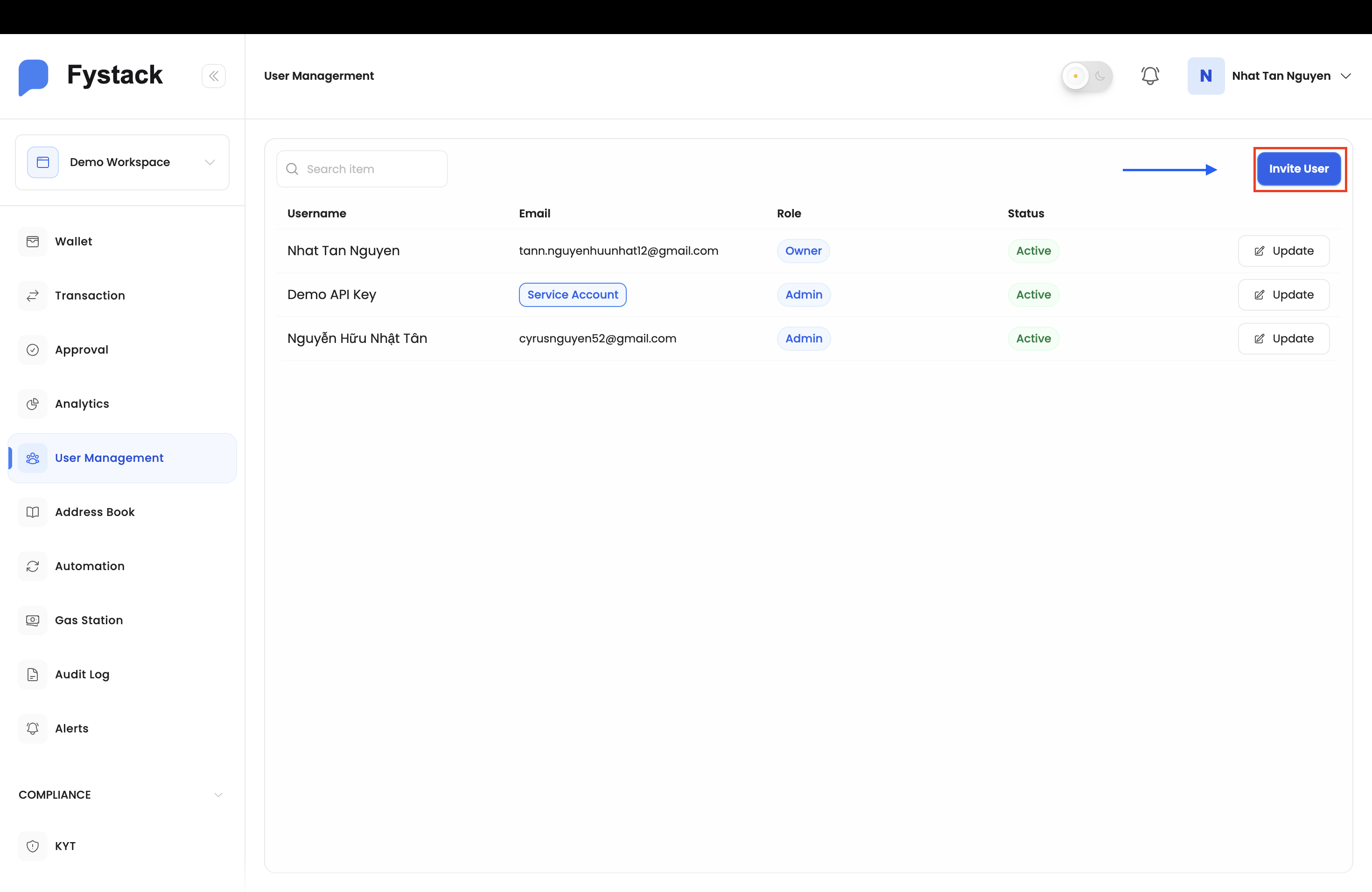The image size is (1372, 892).
Task: Select the Approval checkmark icon
Action: (33, 349)
